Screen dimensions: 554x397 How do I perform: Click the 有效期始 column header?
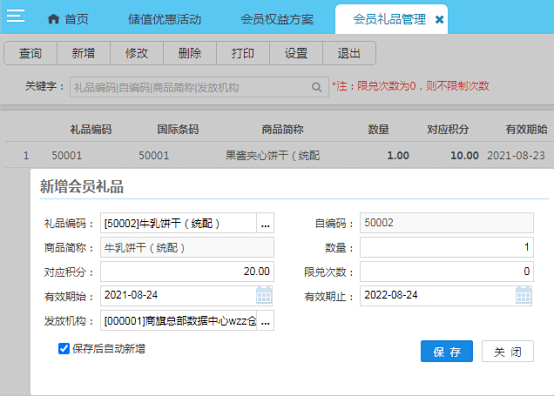pyautogui.click(x=526, y=129)
